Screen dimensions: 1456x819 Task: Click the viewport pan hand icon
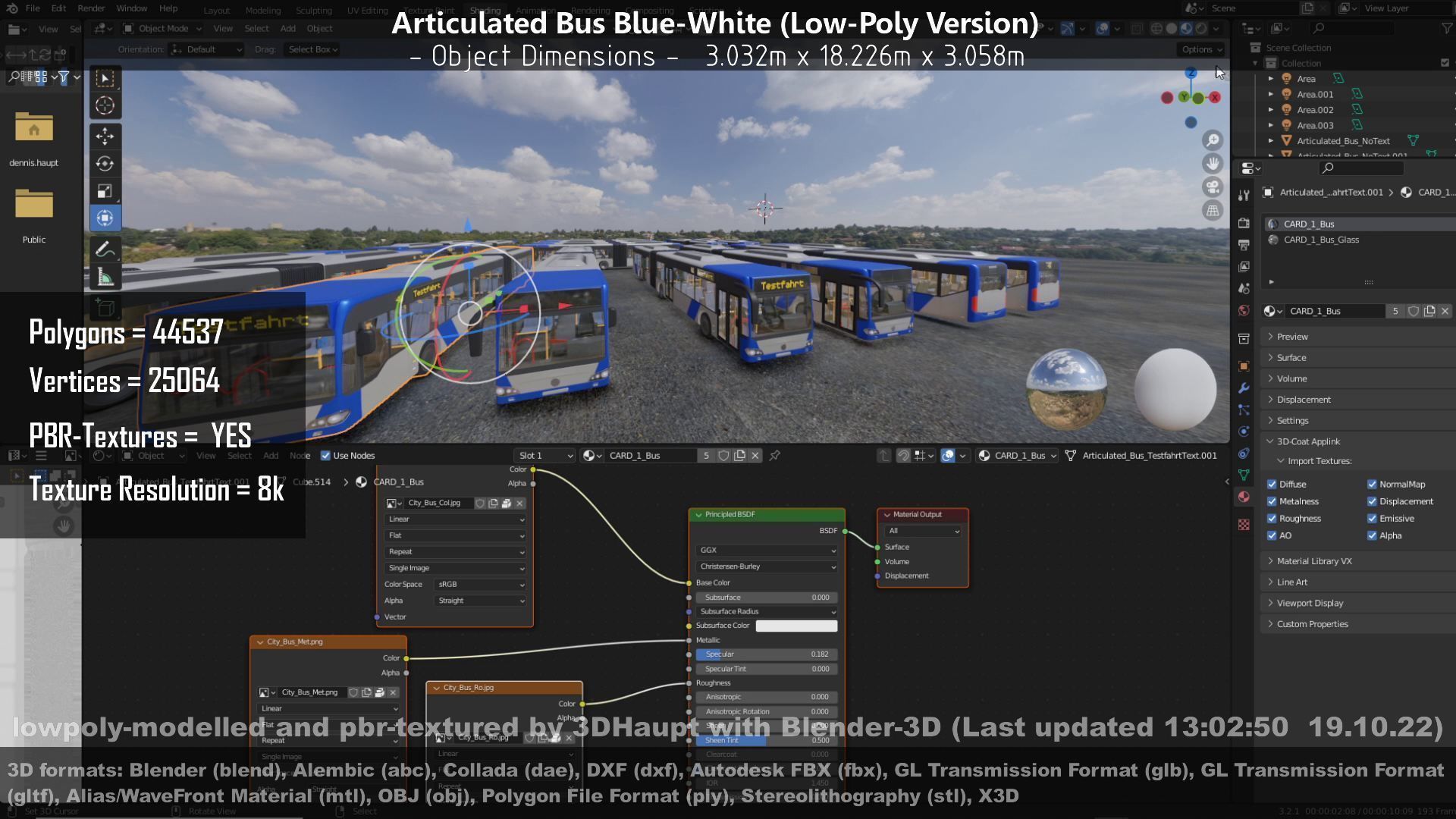(1213, 164)
